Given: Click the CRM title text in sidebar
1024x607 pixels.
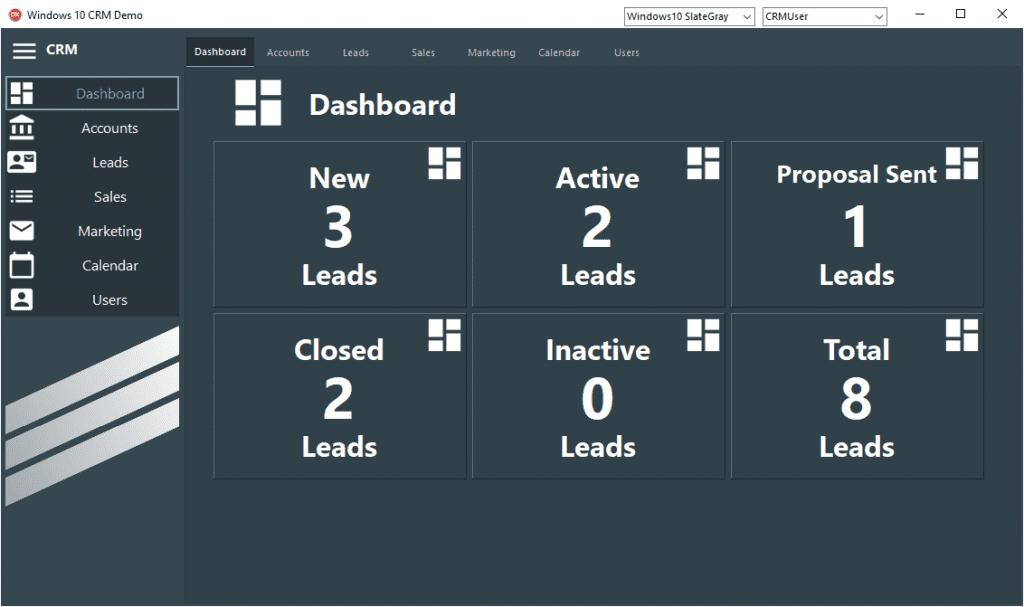Looking at the screenshot, I should coord(62,50).
